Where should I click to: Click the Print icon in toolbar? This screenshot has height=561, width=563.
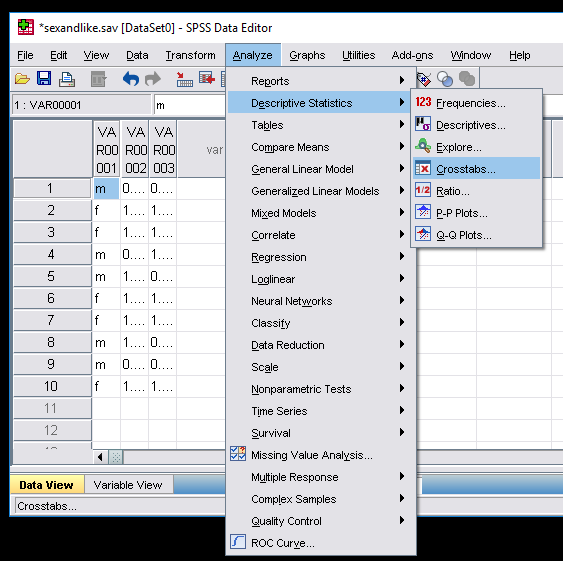(x=67, y=79)
